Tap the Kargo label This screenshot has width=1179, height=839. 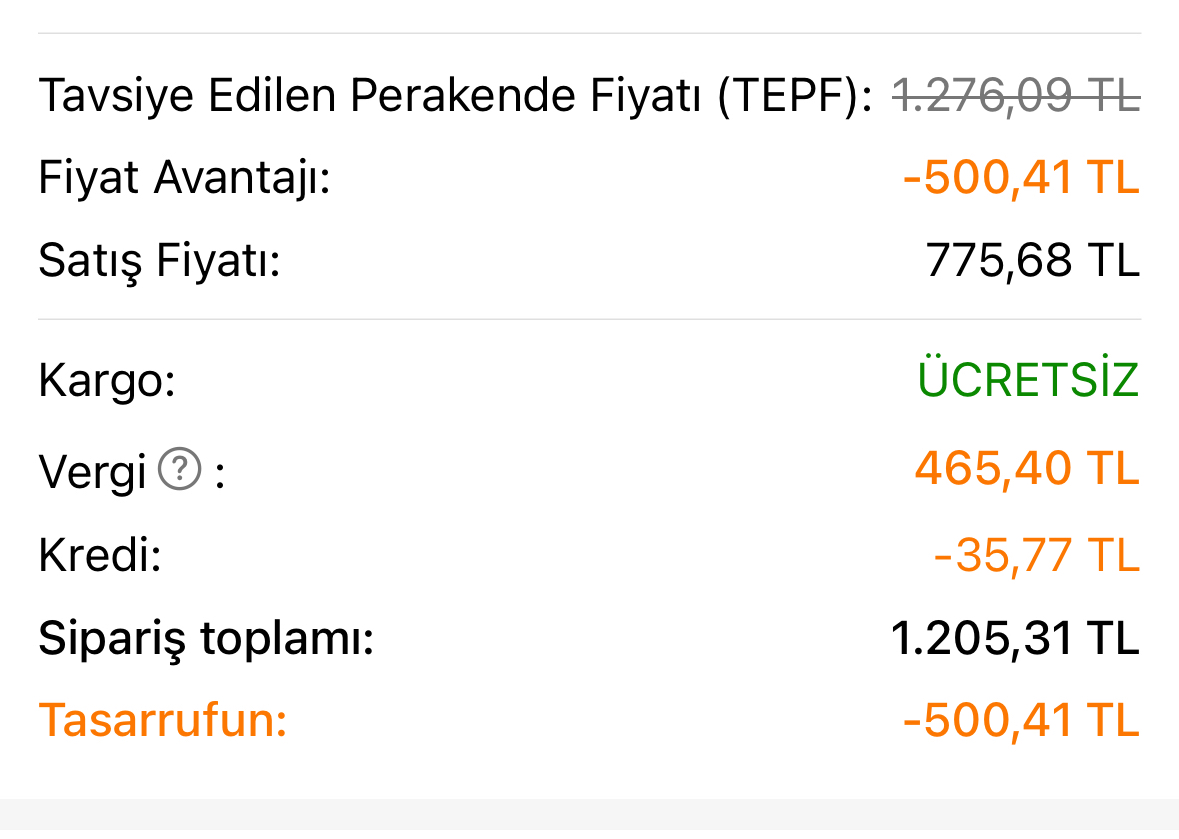coord(107,381)
